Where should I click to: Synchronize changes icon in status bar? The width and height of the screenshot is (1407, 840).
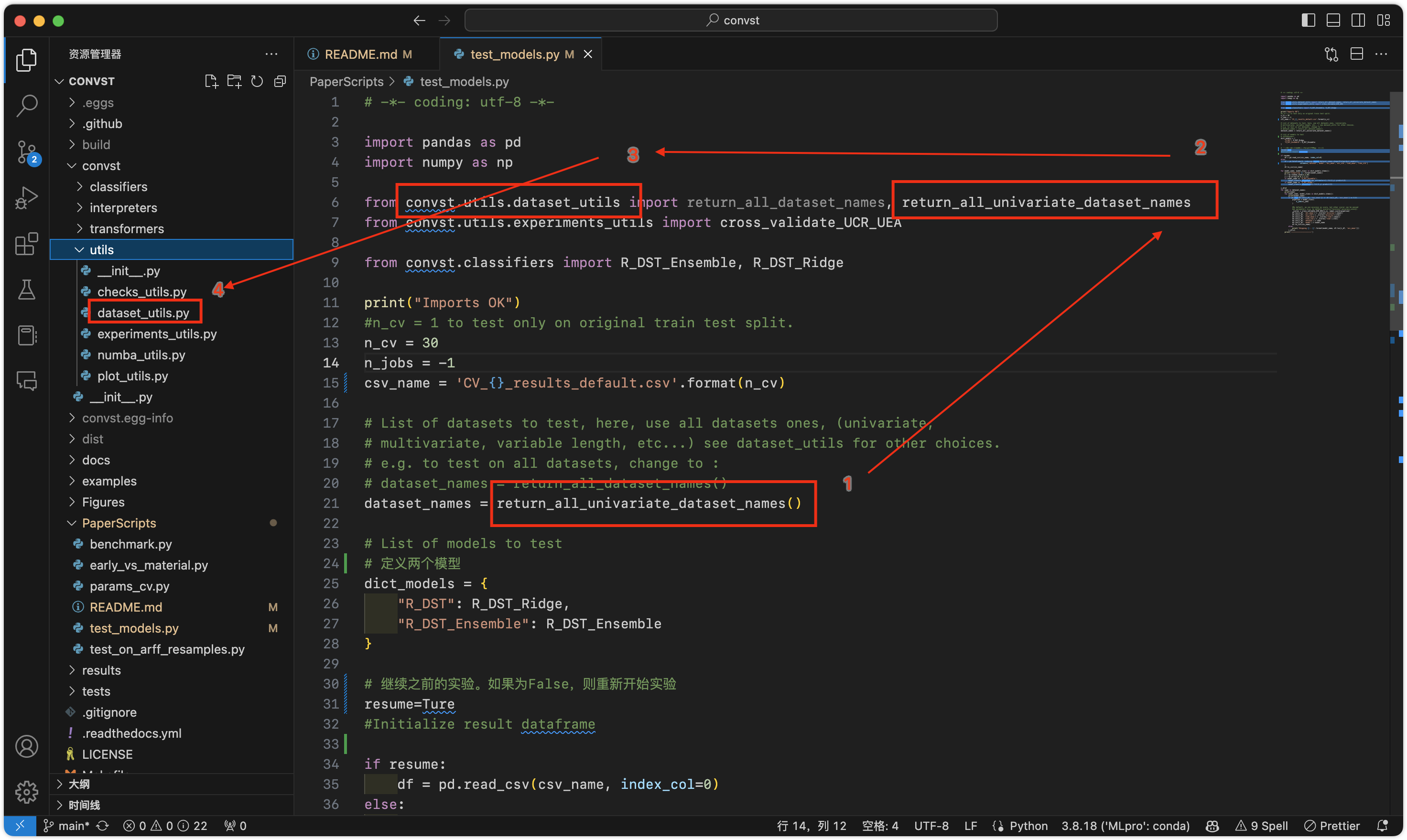102,826
